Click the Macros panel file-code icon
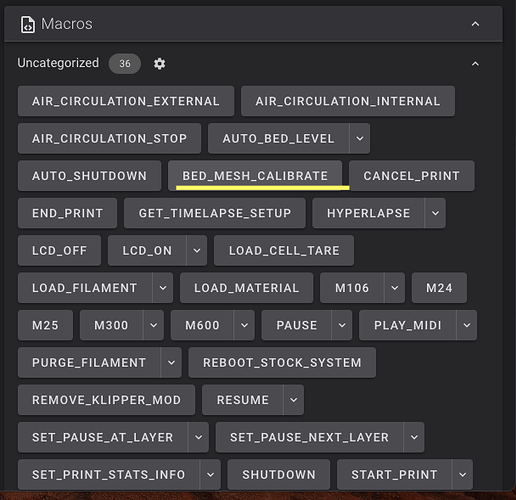 pyautogui.click(x=28, y=24)
